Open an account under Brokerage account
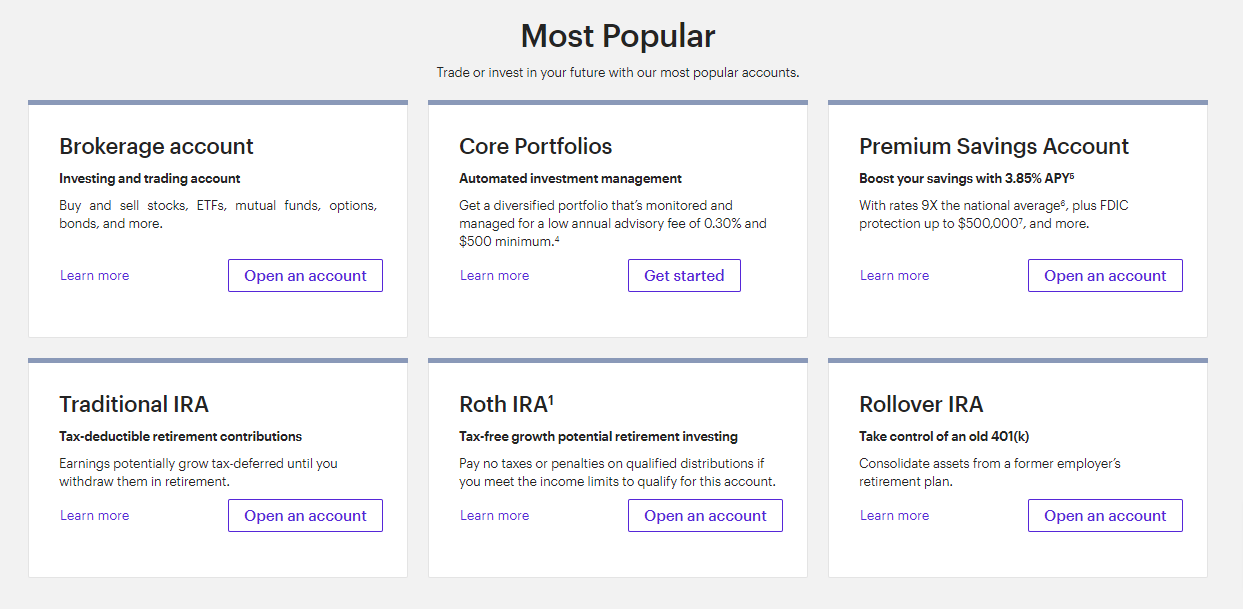This screenshot has width=1243, height=609. click(305, 276)
